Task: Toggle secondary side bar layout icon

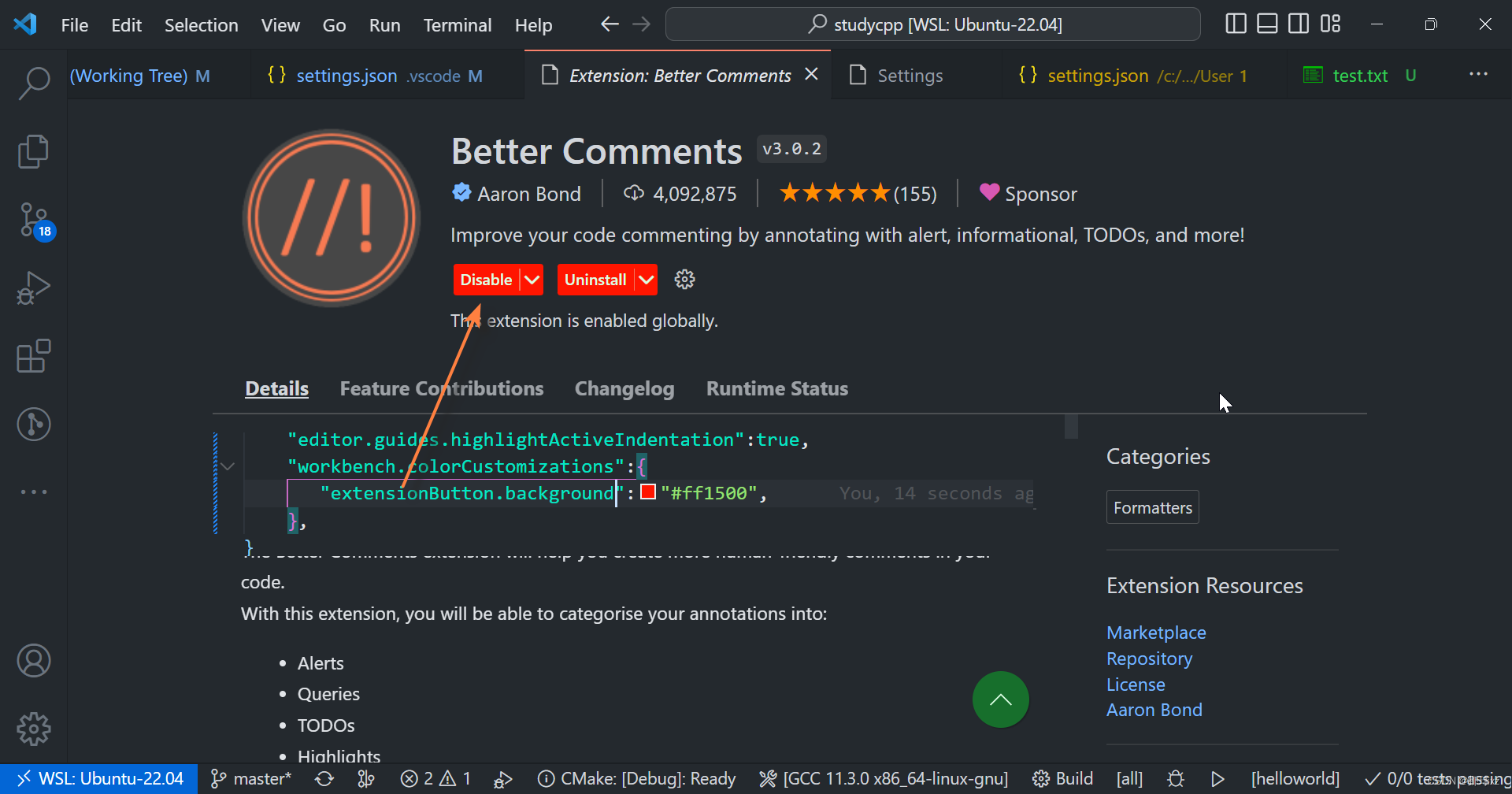Action: coord(1299,24)
